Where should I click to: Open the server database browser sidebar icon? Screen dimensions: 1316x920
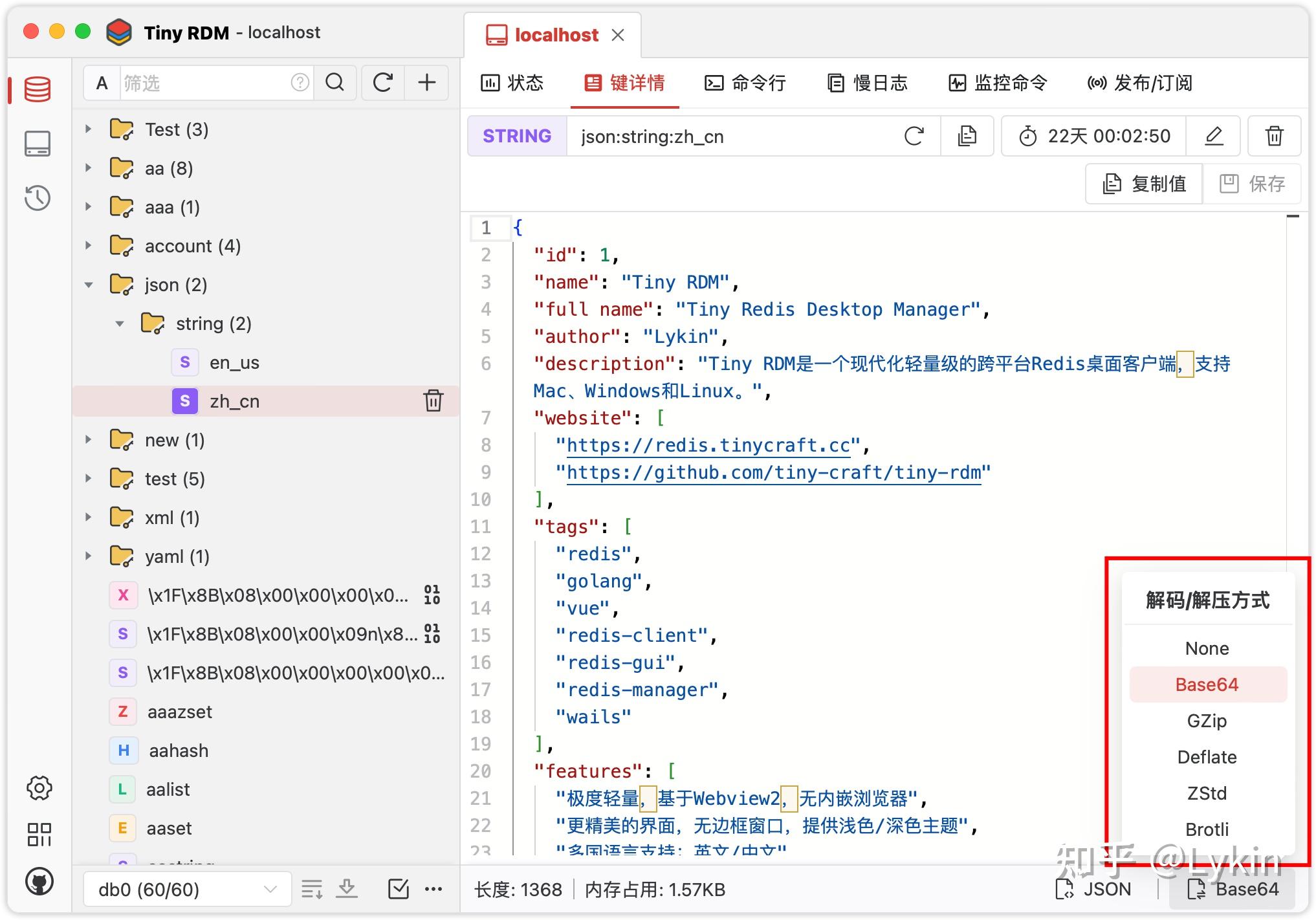tap(38, 89)
